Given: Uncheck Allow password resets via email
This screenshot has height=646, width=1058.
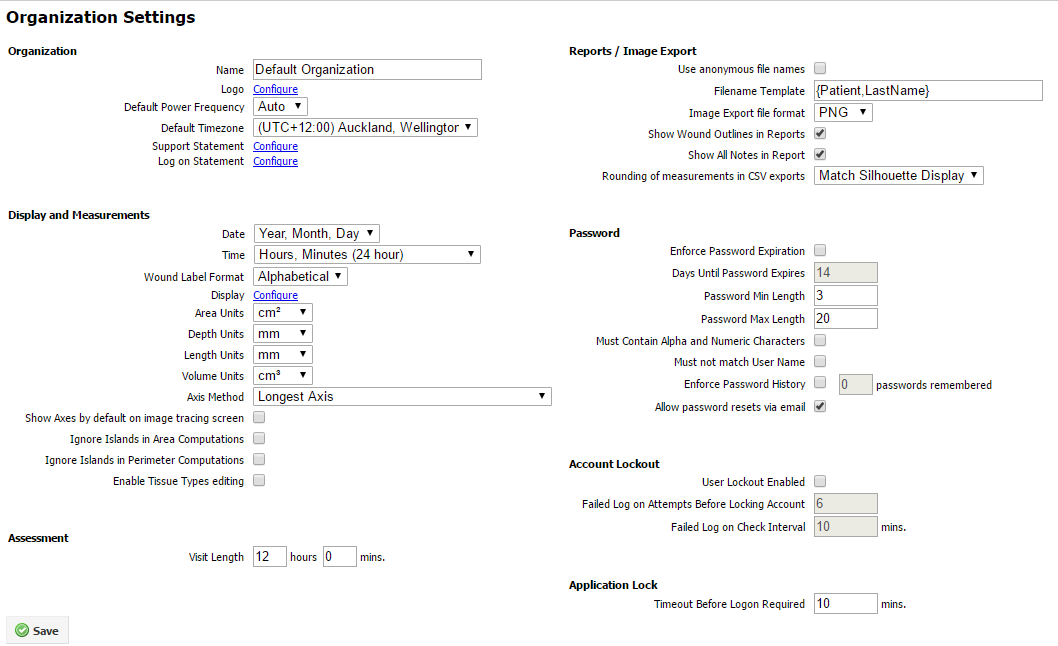Looking at the screenshot, I should coord(820,406).
